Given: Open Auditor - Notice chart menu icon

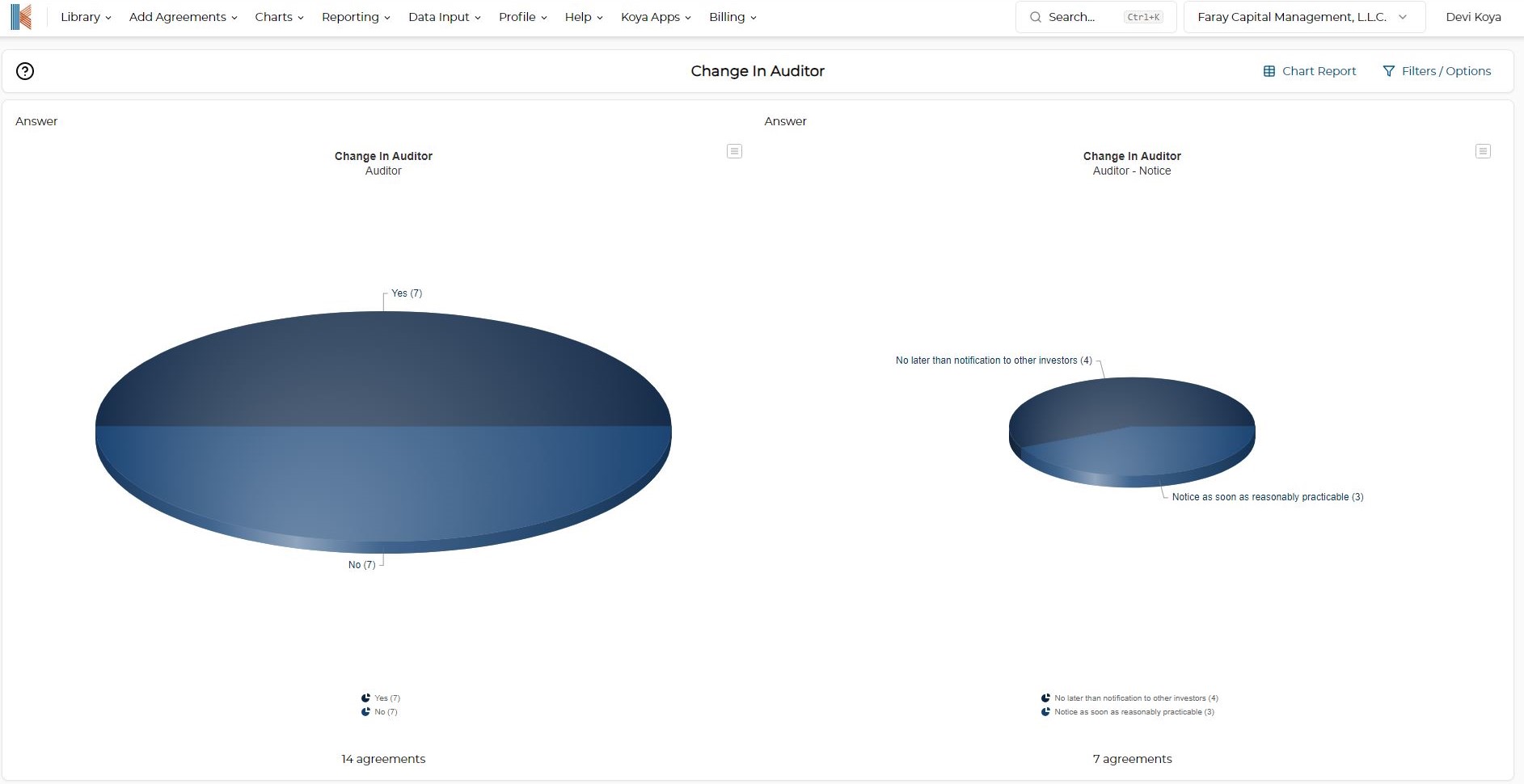Looking at the screenshot, I should pyautogui.click(x=1483, y=151).
